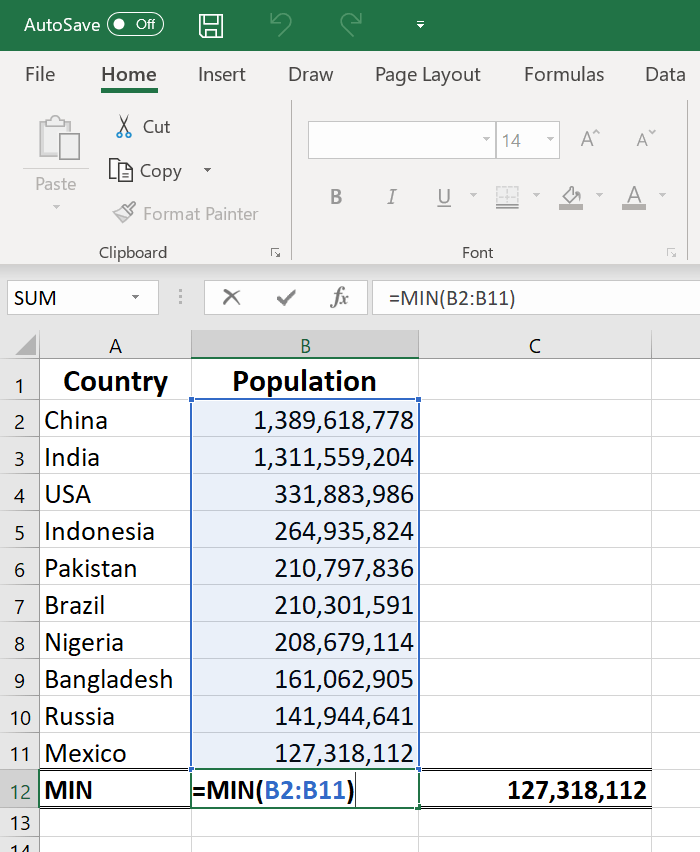The image size is (700, 852).
Task: Open Customize Quick Access Toolbar dropdown
Action: pos(420,24)
